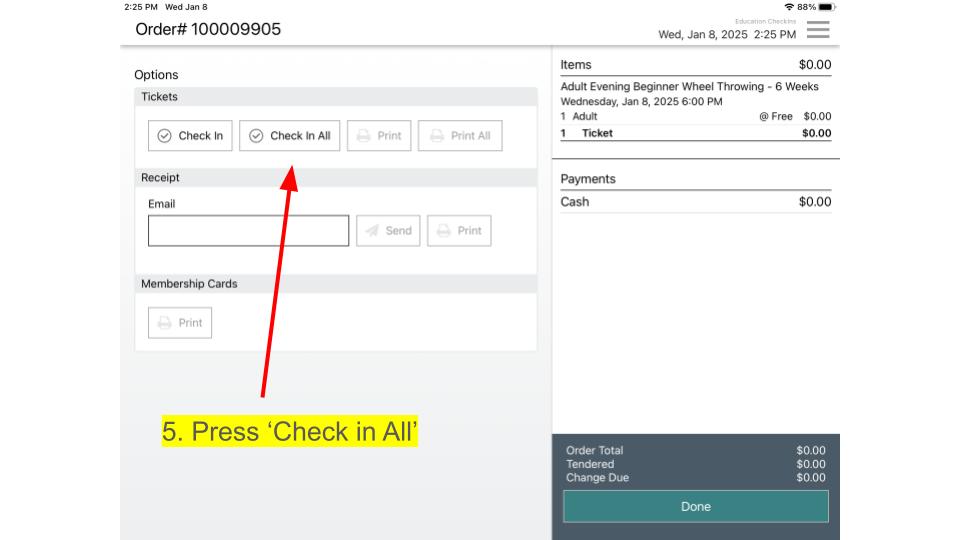Image resolution: width=960 pixels, height=540 pixels.
Task: Click the paper plane icon in Send
Action: pyautogui.click(x=372, y=231)
